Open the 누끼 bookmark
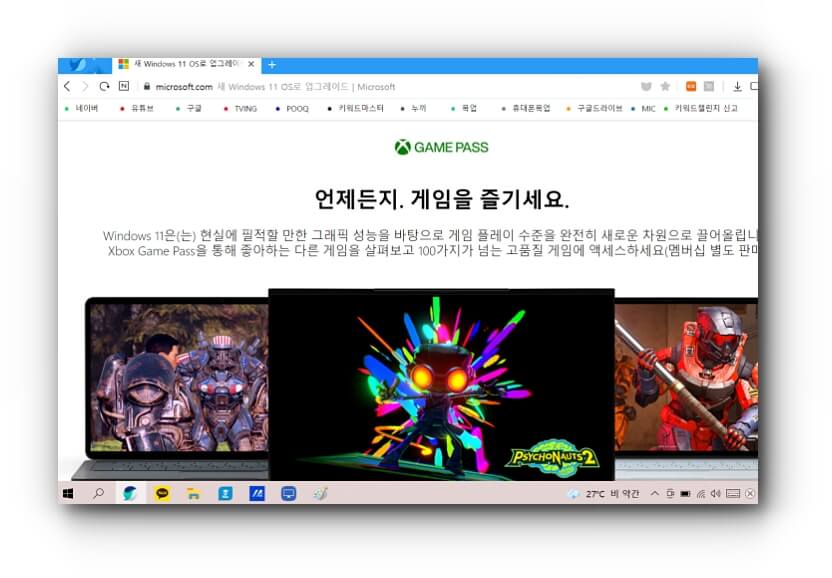The width and height of the screenshot is (832, 578). click(x=413, y=108)
